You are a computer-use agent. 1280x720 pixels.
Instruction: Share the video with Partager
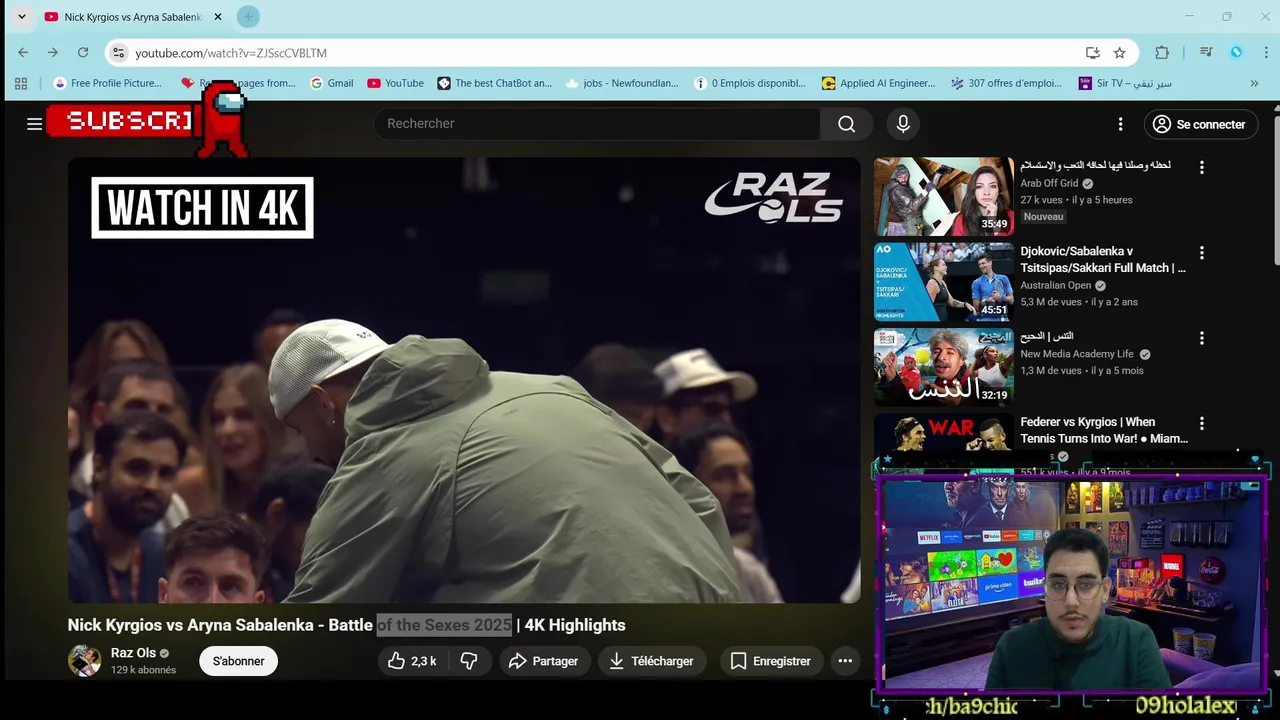(x=543, y=661)
